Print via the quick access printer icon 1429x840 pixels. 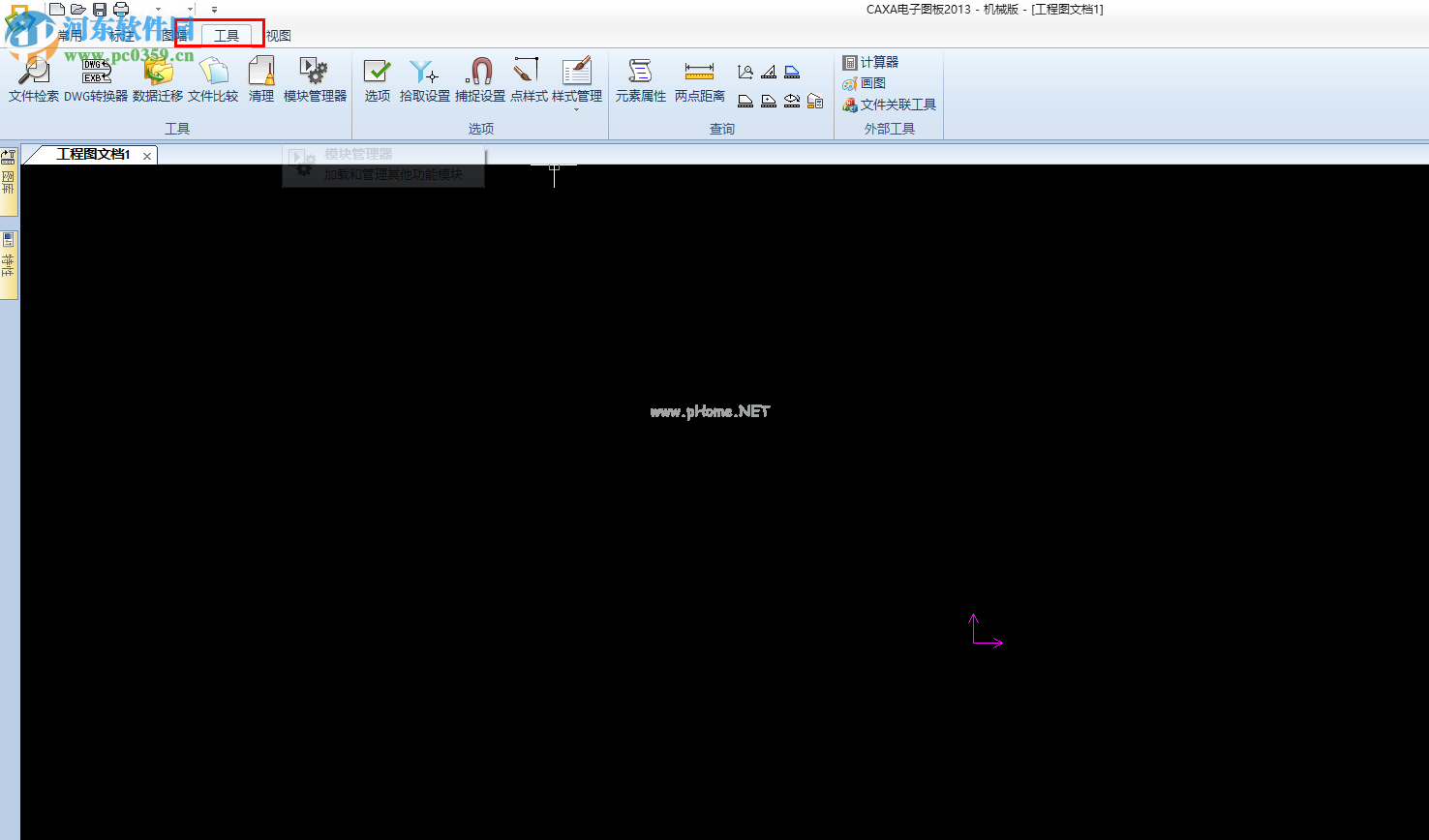121,9
